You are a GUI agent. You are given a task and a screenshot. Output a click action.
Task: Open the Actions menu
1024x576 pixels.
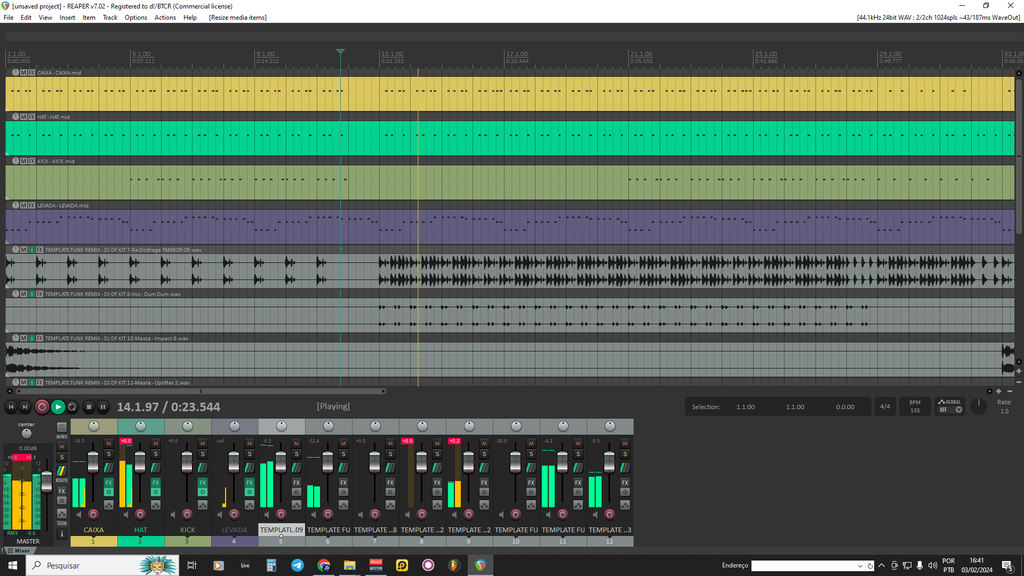pos(165,18)
